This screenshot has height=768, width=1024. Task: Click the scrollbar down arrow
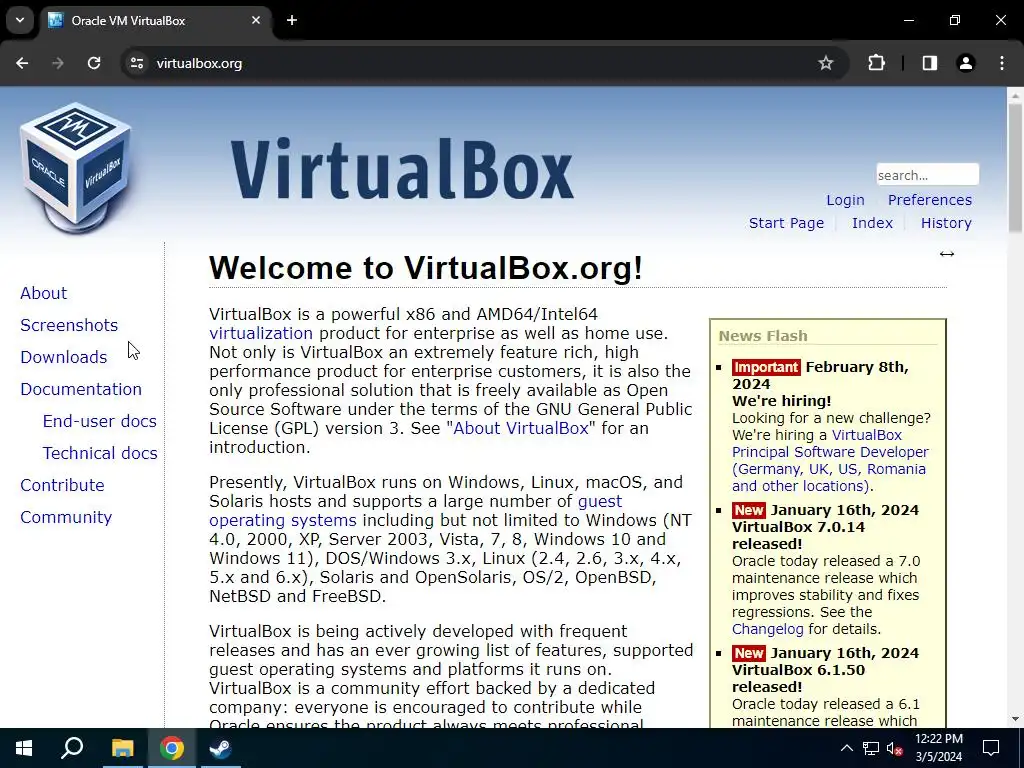[x=1014, y=720]
